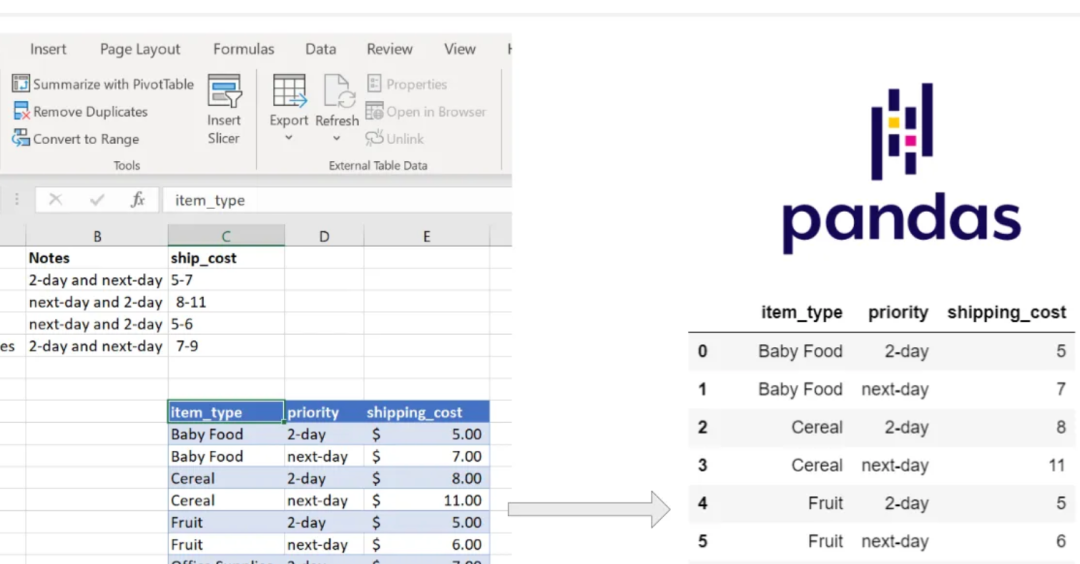1080x564 pixels.
Task: Click the Open in Browser icon
Action: [374, 111]
